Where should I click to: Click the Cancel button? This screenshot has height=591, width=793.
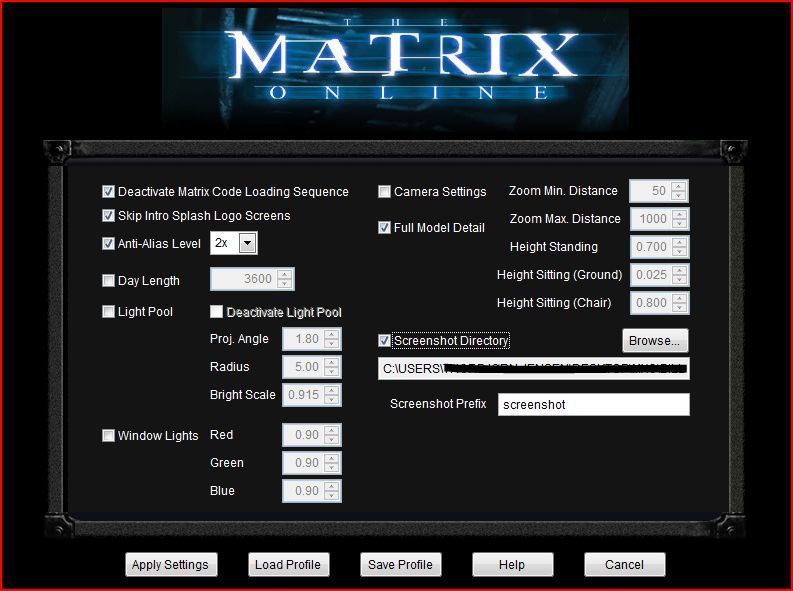tap(625, 565)
